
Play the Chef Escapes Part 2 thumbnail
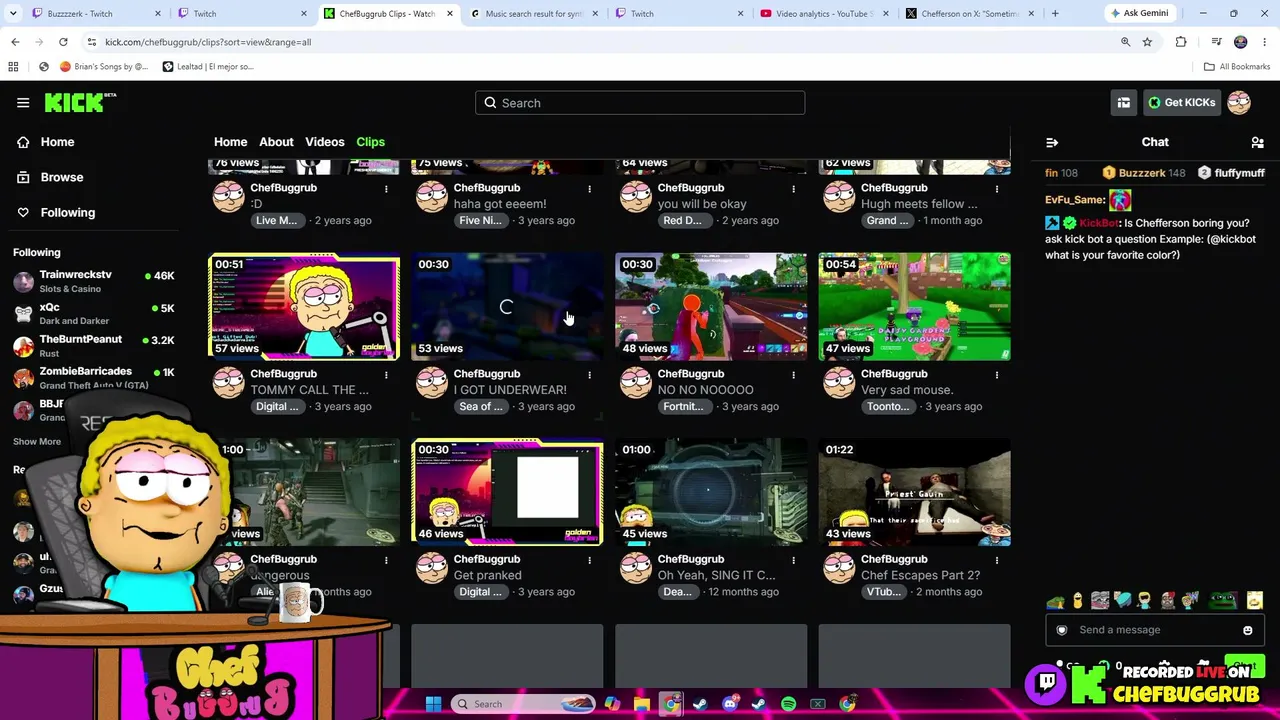click(x=914, y=492)
